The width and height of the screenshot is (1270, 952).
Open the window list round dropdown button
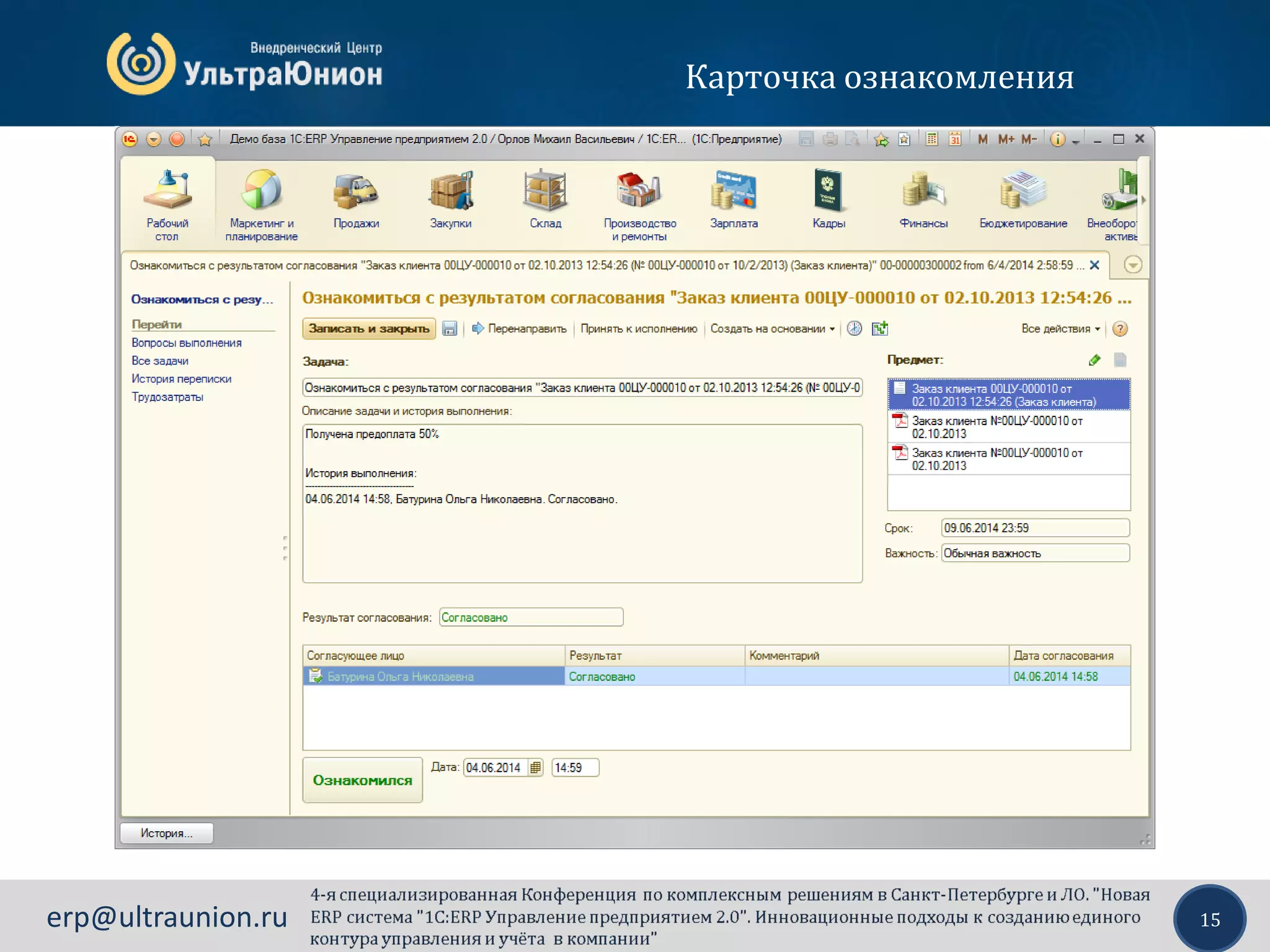coord(1133,265)
